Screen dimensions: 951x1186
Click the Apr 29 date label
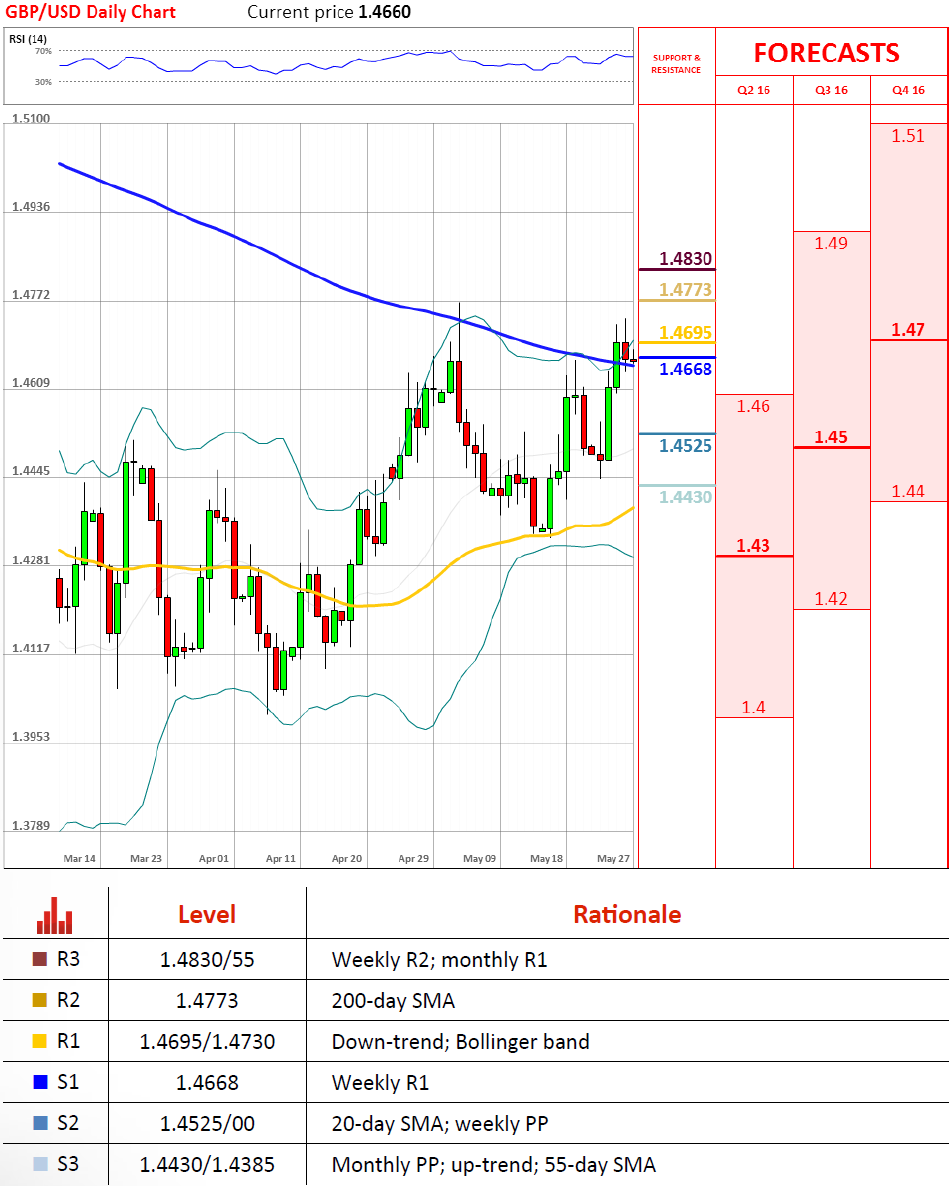[x=413, y=858]
